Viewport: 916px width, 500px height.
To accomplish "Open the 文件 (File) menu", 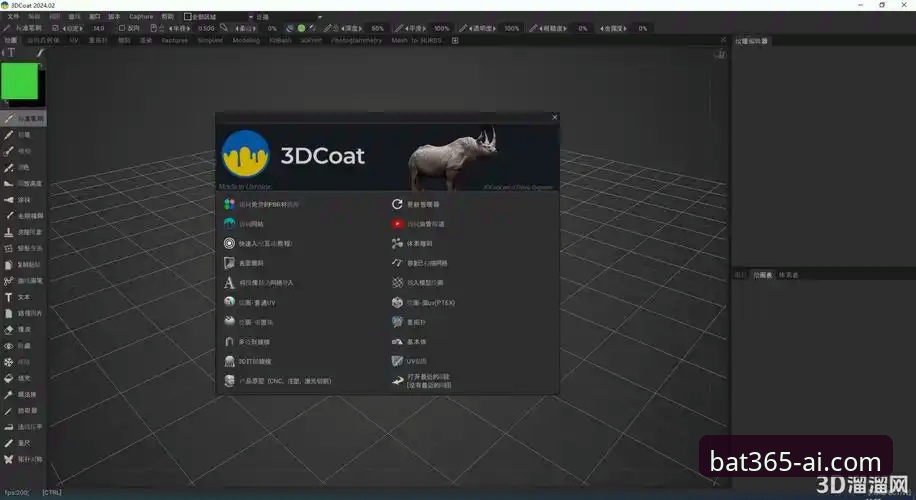I will (x=13, y=17).
